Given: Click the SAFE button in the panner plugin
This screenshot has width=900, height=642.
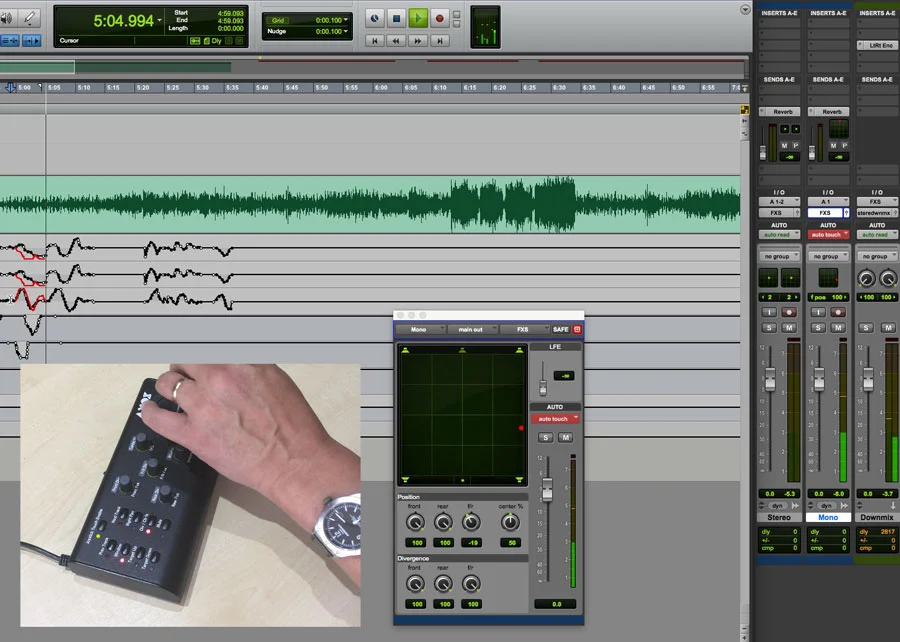Looking at the screenshot, I should click(560, 329).
